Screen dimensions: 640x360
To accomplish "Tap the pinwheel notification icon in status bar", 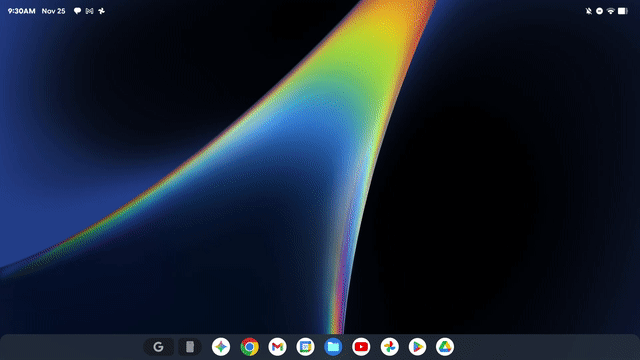I will 102,11.
